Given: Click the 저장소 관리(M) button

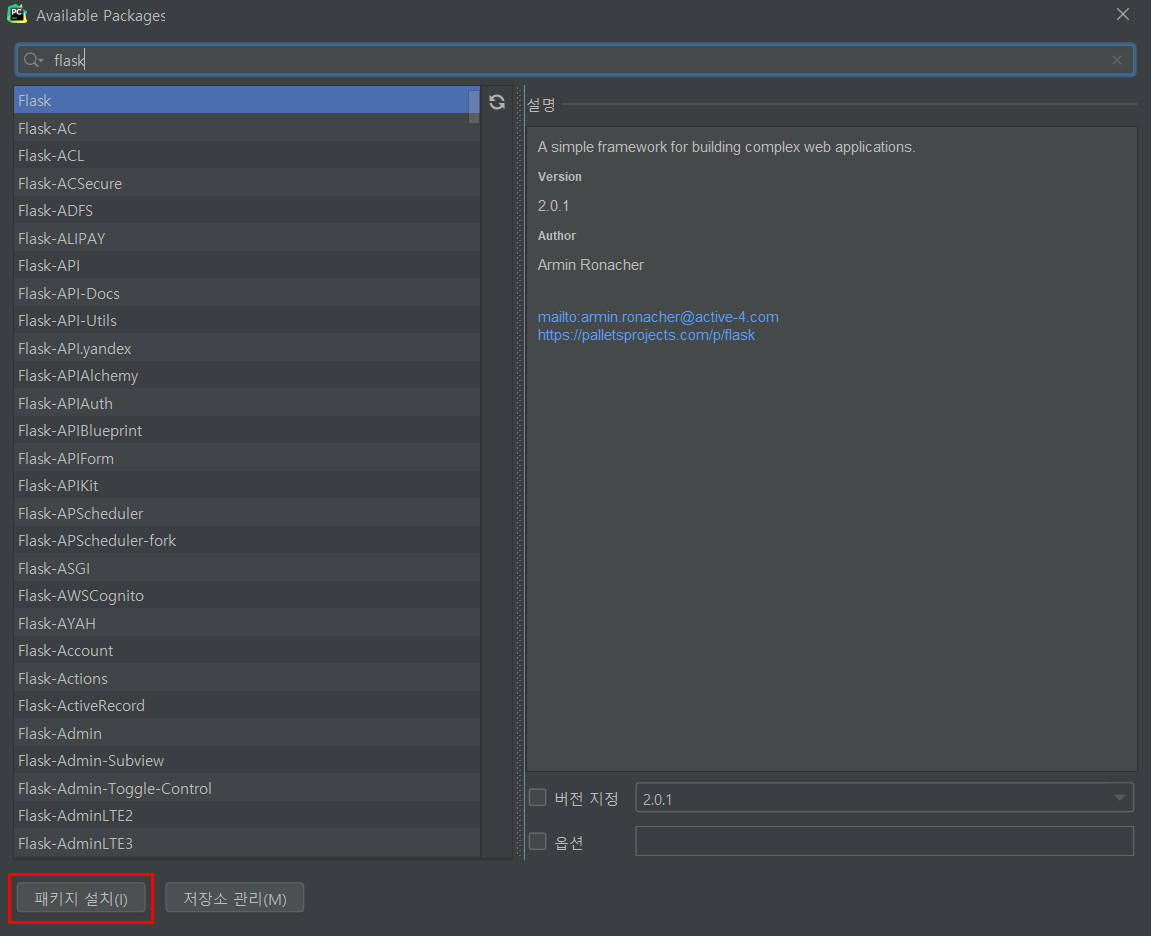Looking at the screenshot, I should pyautogui.click(x=235, y=898).
